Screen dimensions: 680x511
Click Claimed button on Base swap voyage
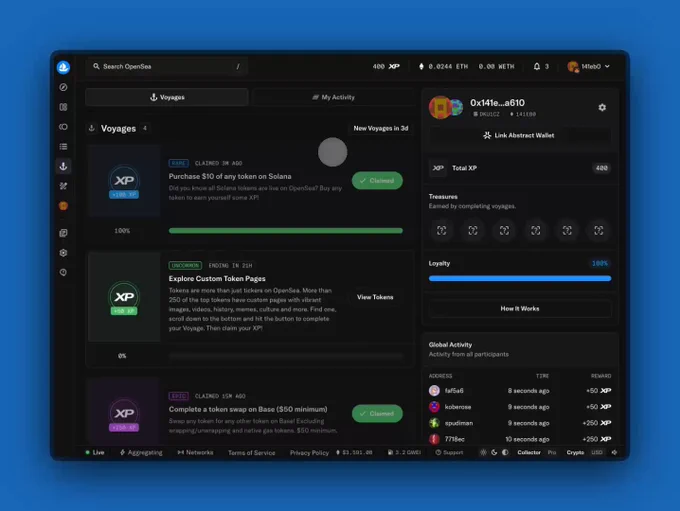[377, 413]
